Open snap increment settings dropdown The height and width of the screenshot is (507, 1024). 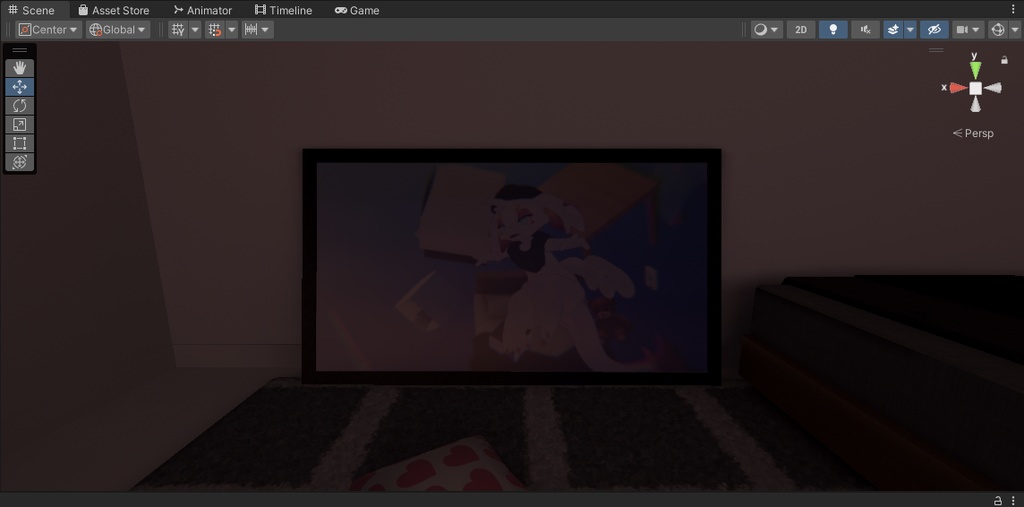[x=257, y=29]
